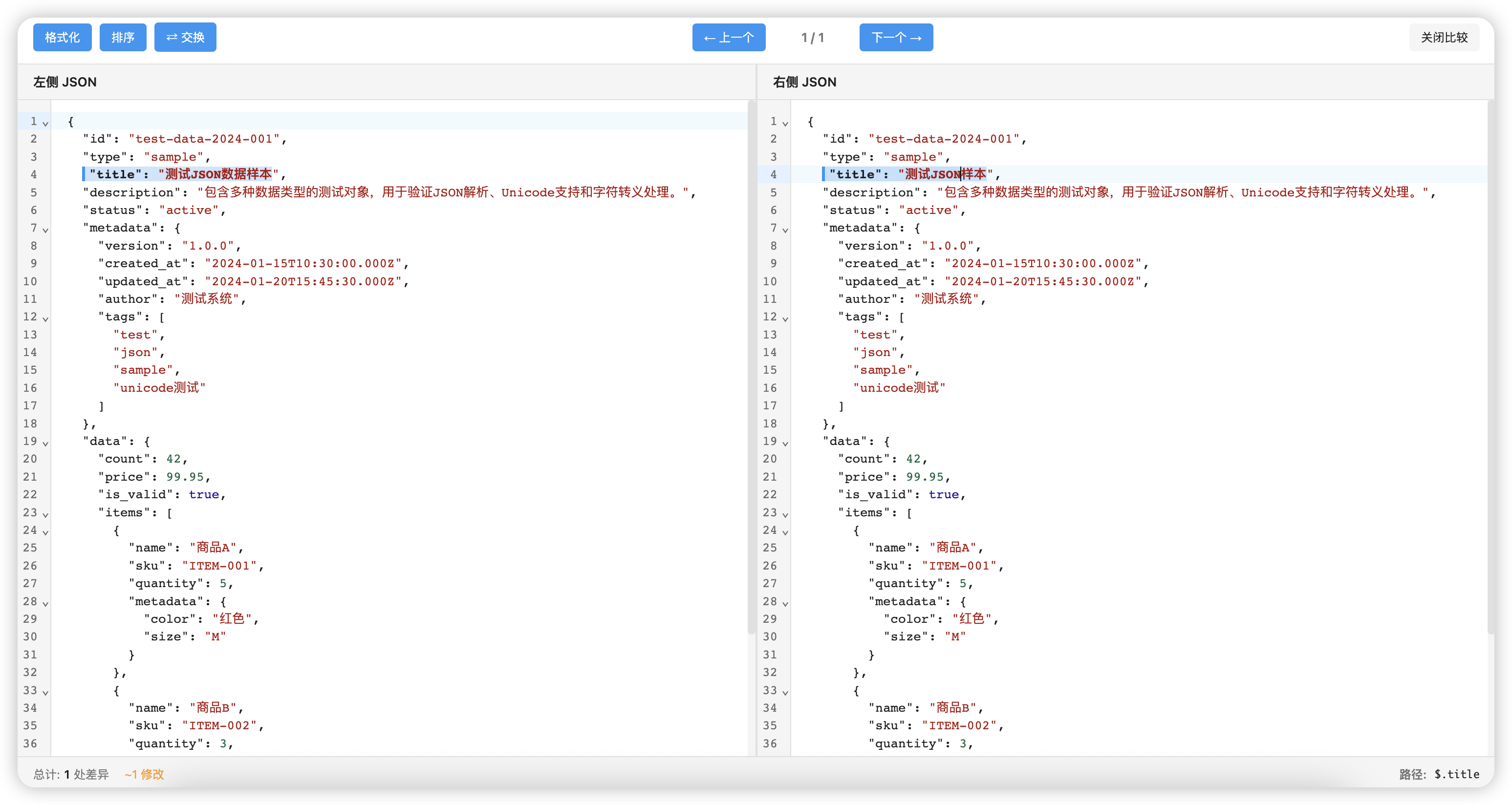This screenshot has width=1512, height=805.
Task: Collapse line 1 root object in left JSON
Action: [45, 123]
